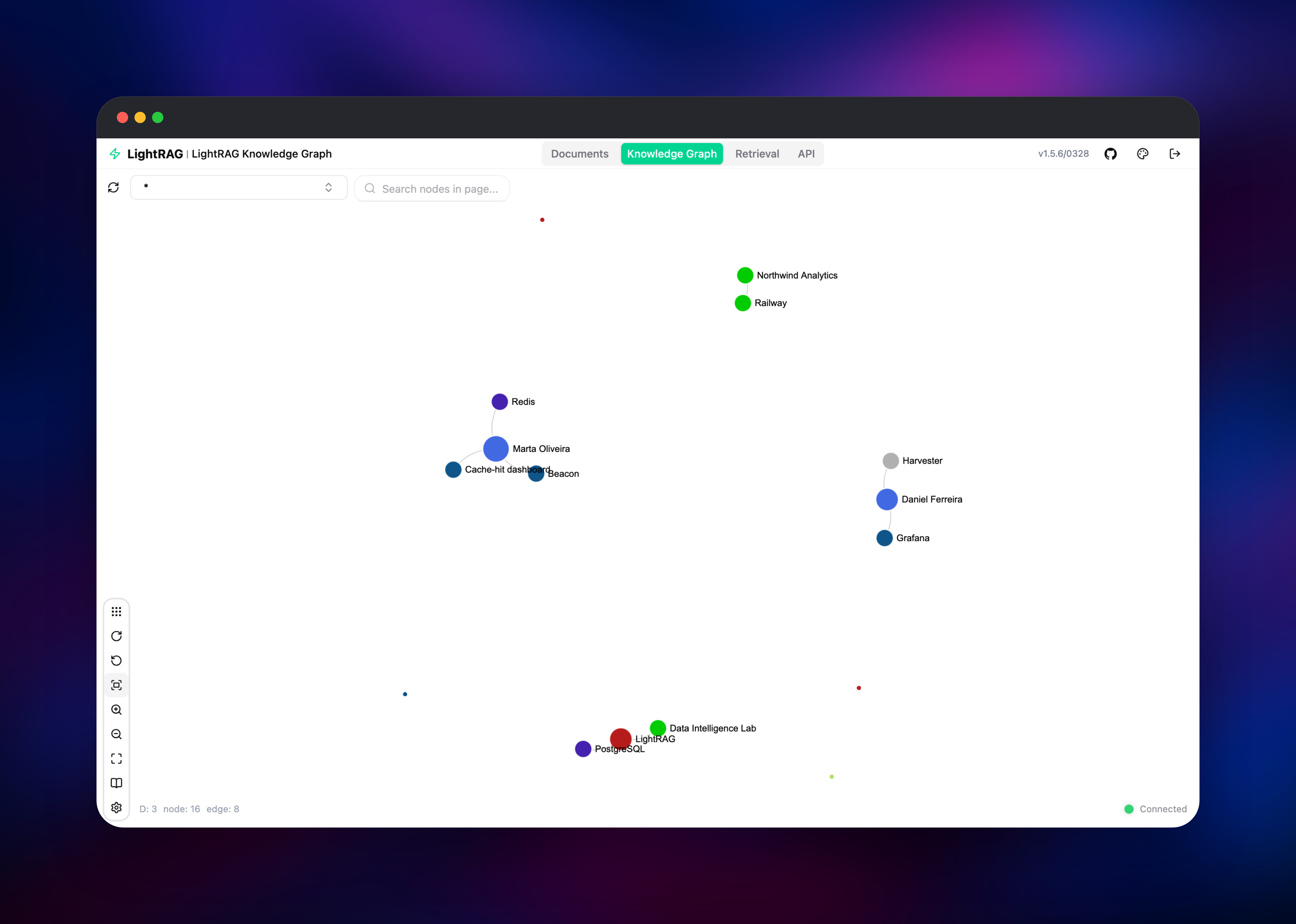The width and height of the screenshot is (1296, 924).
Task: Click the Connected status indicator
Action: click(x=1155, y=809)
